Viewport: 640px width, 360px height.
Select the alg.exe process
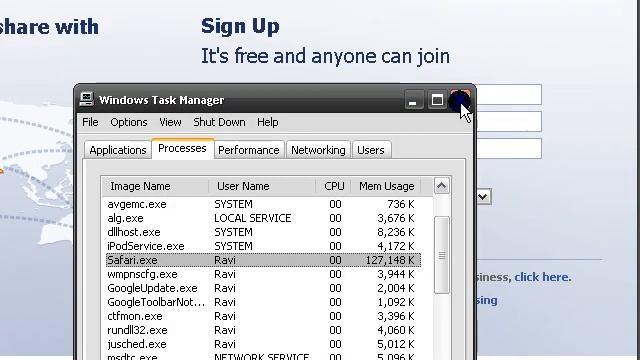coord(263,218)
